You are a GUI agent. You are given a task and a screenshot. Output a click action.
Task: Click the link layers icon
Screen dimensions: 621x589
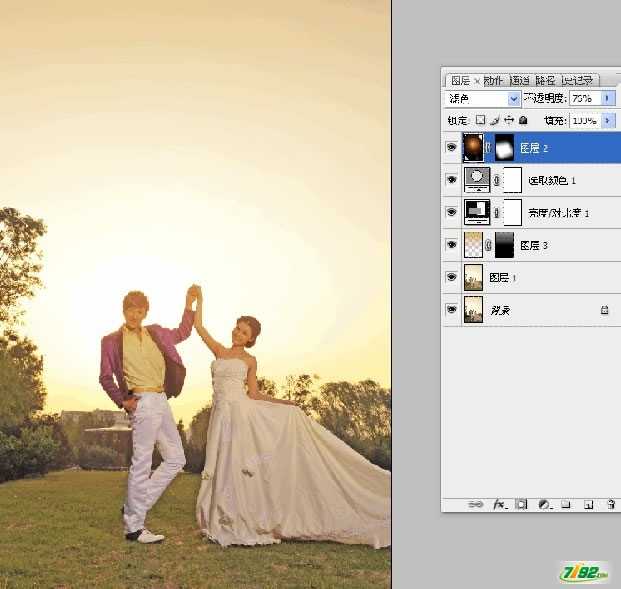point(476,505)
